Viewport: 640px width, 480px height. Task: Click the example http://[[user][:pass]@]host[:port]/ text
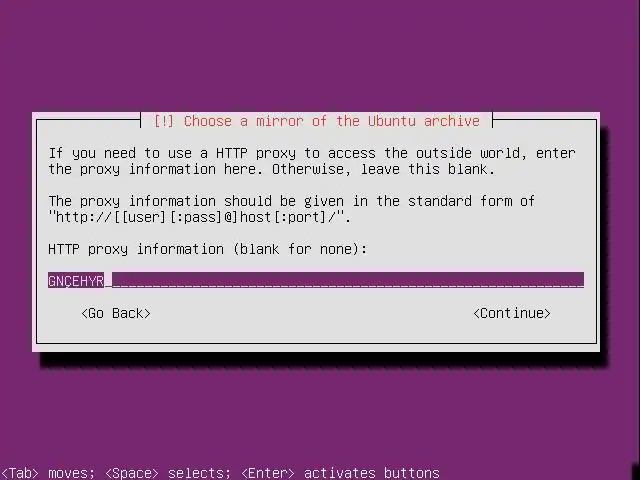[199, 217]
